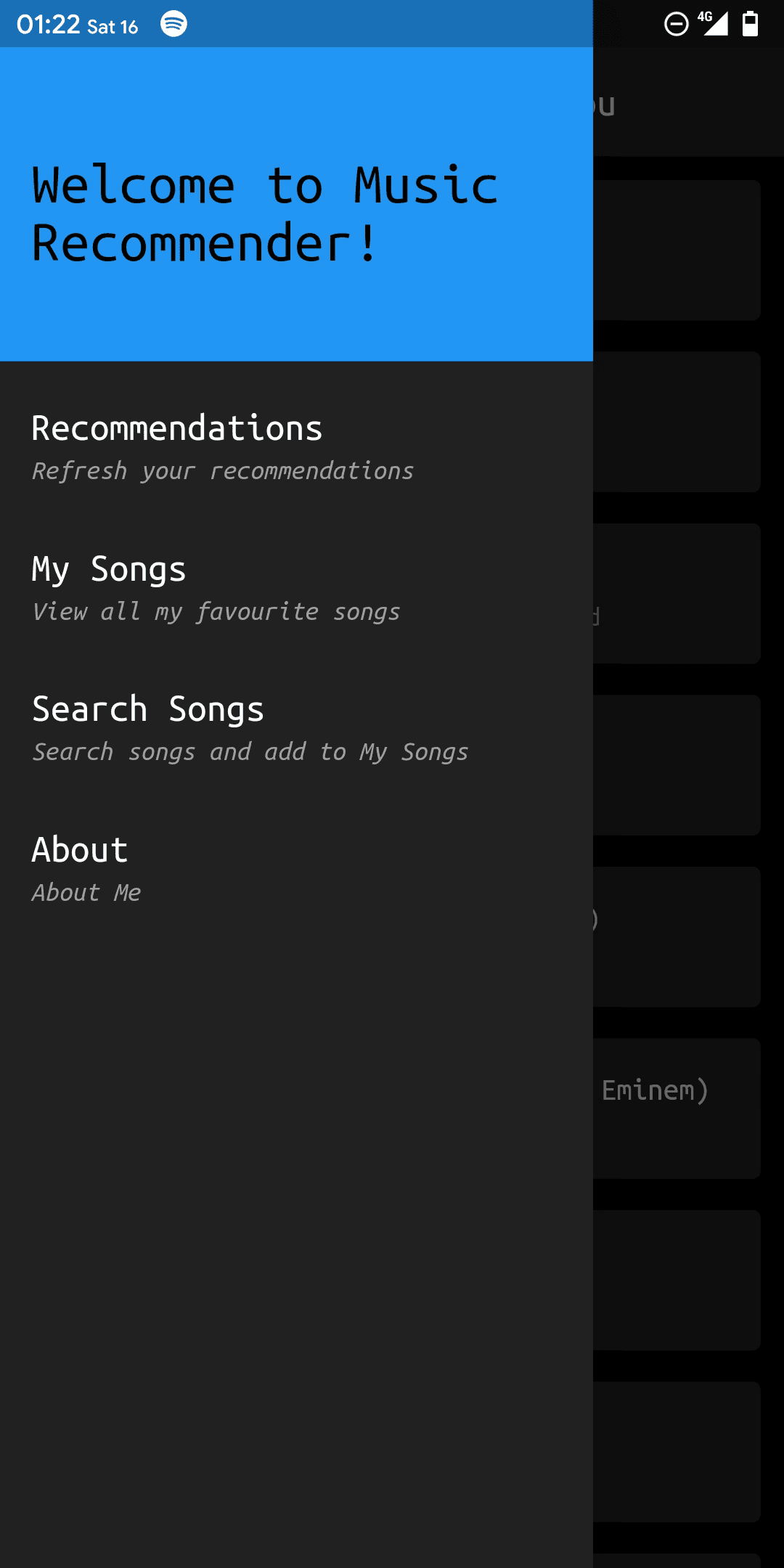The height and width of the screenshot is (1568, 784).
Task: Tap the 'Sat 16' date in status bar
Action: 113,27
